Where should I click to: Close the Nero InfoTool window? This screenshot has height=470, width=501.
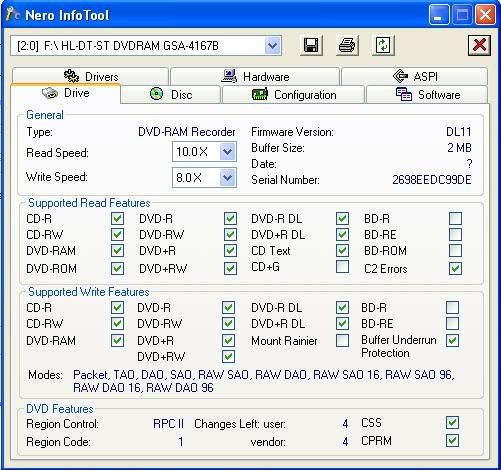coord(485,15)
